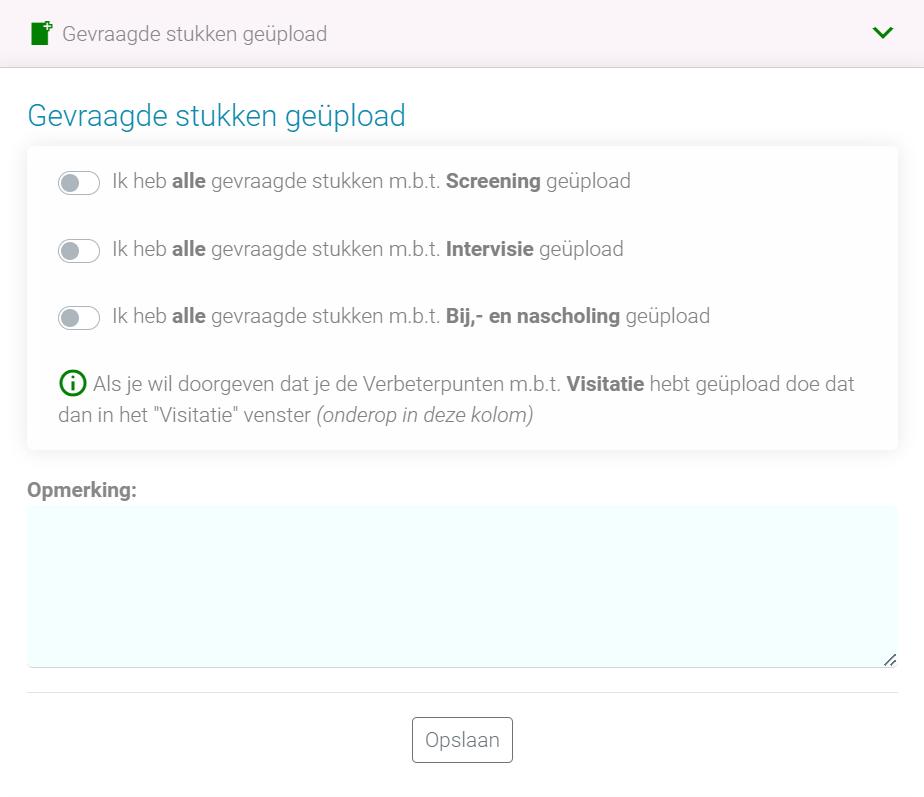Turn on the Bij,- en nascholing toggle
The width and height of the screenshot is (924, 797).
79,317
